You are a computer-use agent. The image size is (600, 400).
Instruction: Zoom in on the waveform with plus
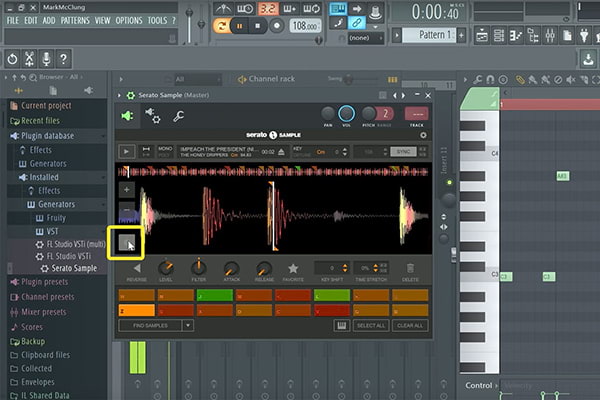[127, 190]
